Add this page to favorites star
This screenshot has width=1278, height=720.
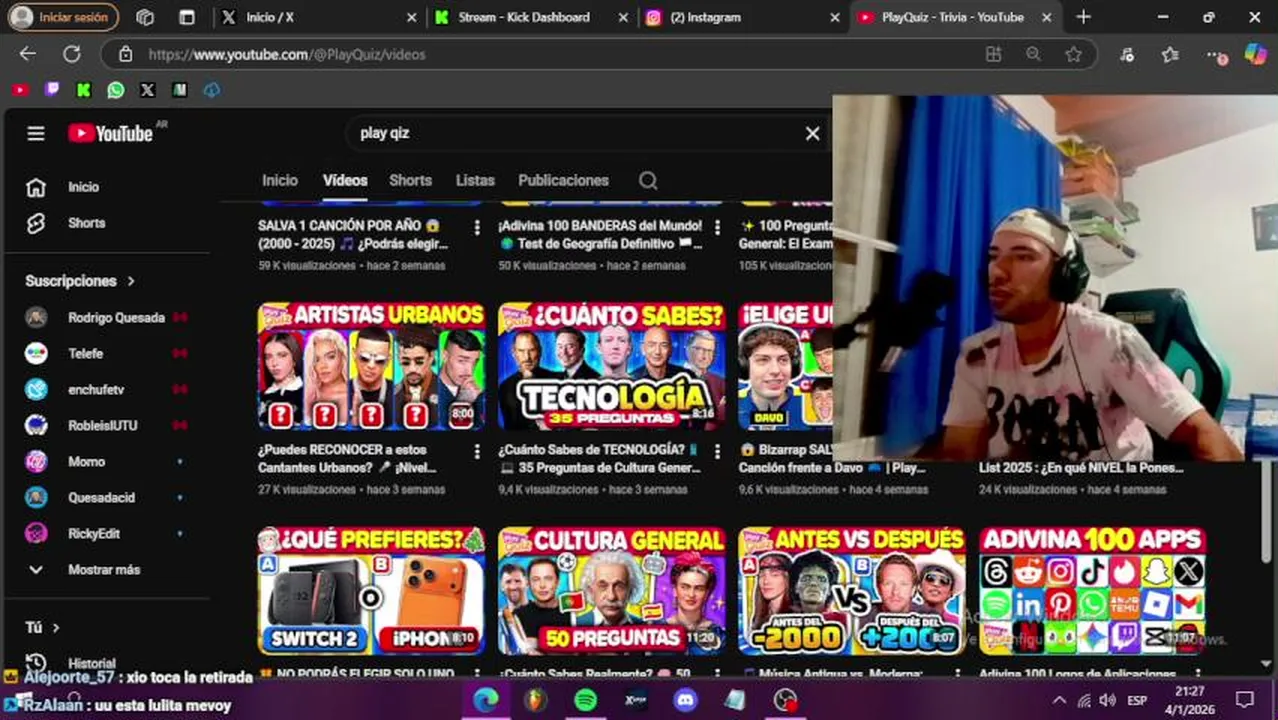[x=1073, y=54]
